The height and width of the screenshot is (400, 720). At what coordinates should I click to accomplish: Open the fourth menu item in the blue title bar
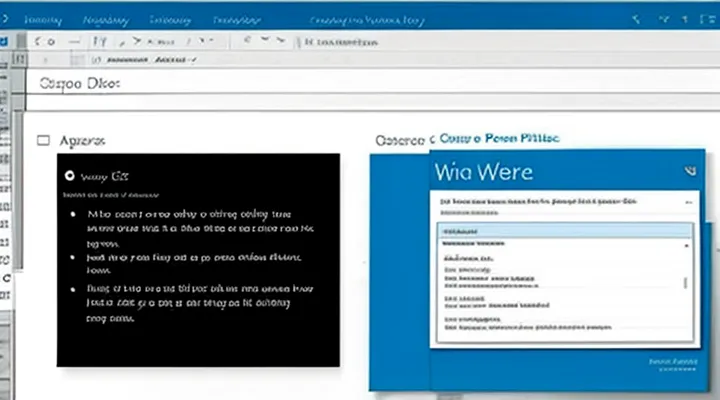pyautogui.click(x=236, y=20)
